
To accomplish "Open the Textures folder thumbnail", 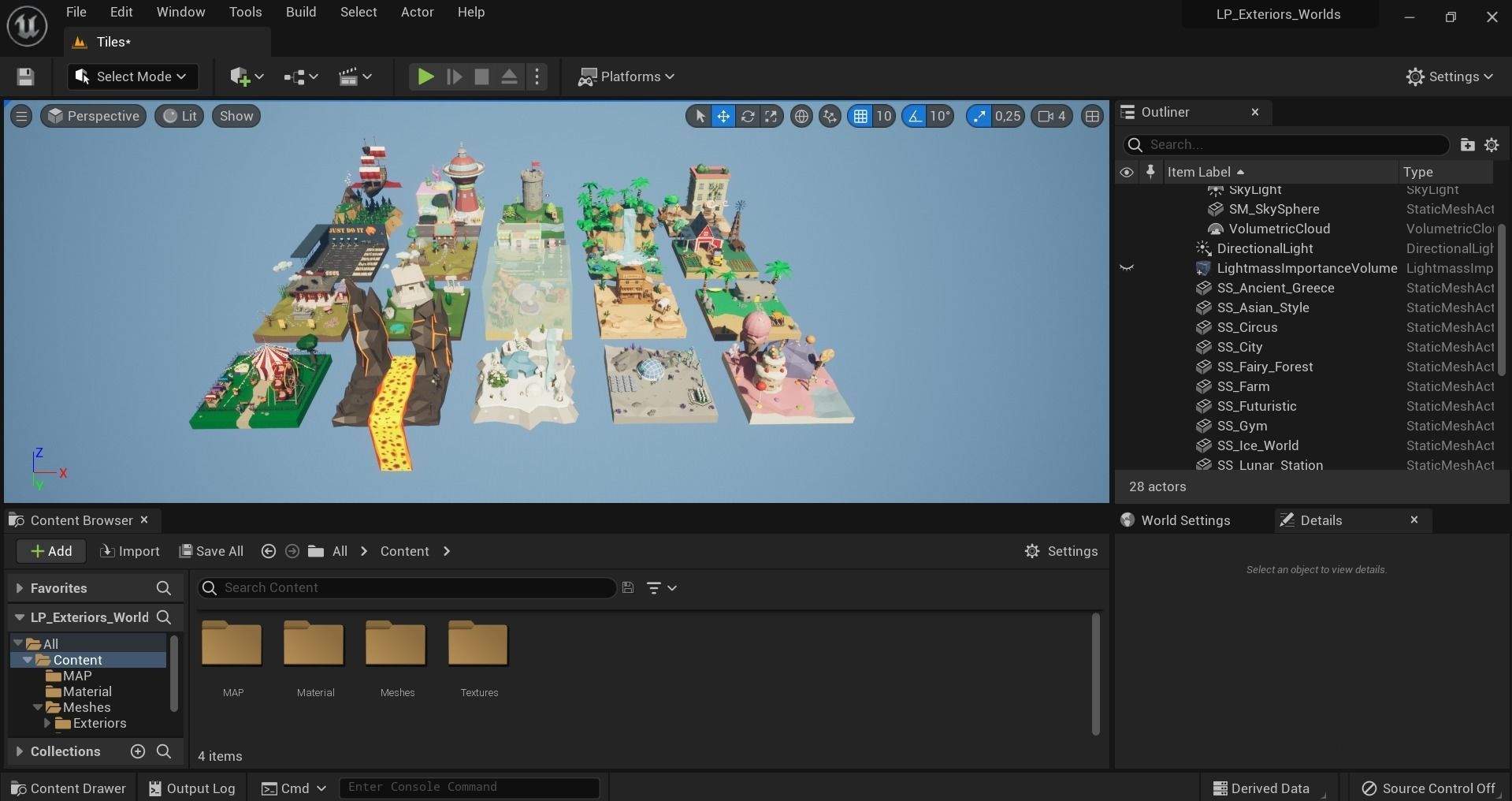I will (x=478, y=645).
